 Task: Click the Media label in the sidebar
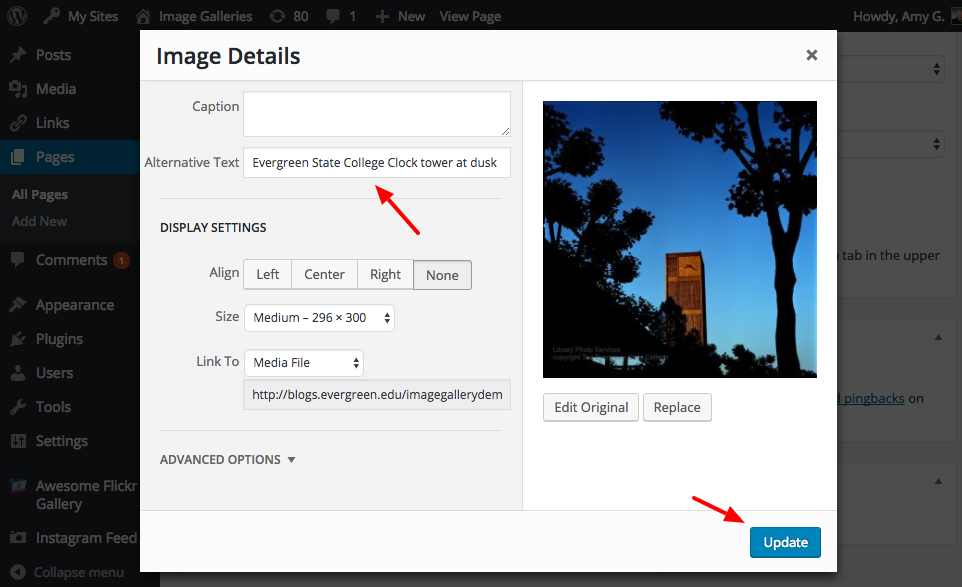pos(56,89)
